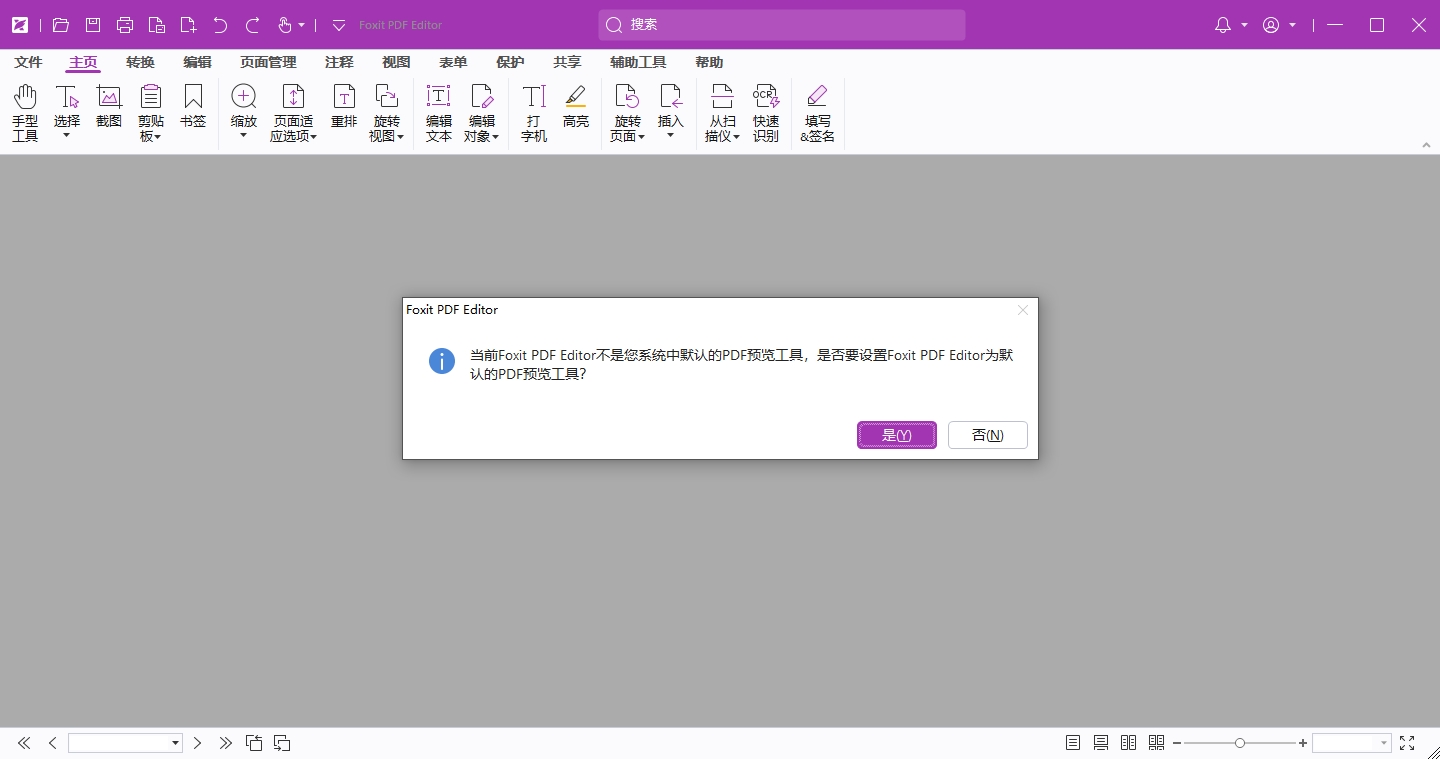The image size is (1440, 759).
Task: Open the Clipboard (剪贴板) tool
Action: (151, 113)
